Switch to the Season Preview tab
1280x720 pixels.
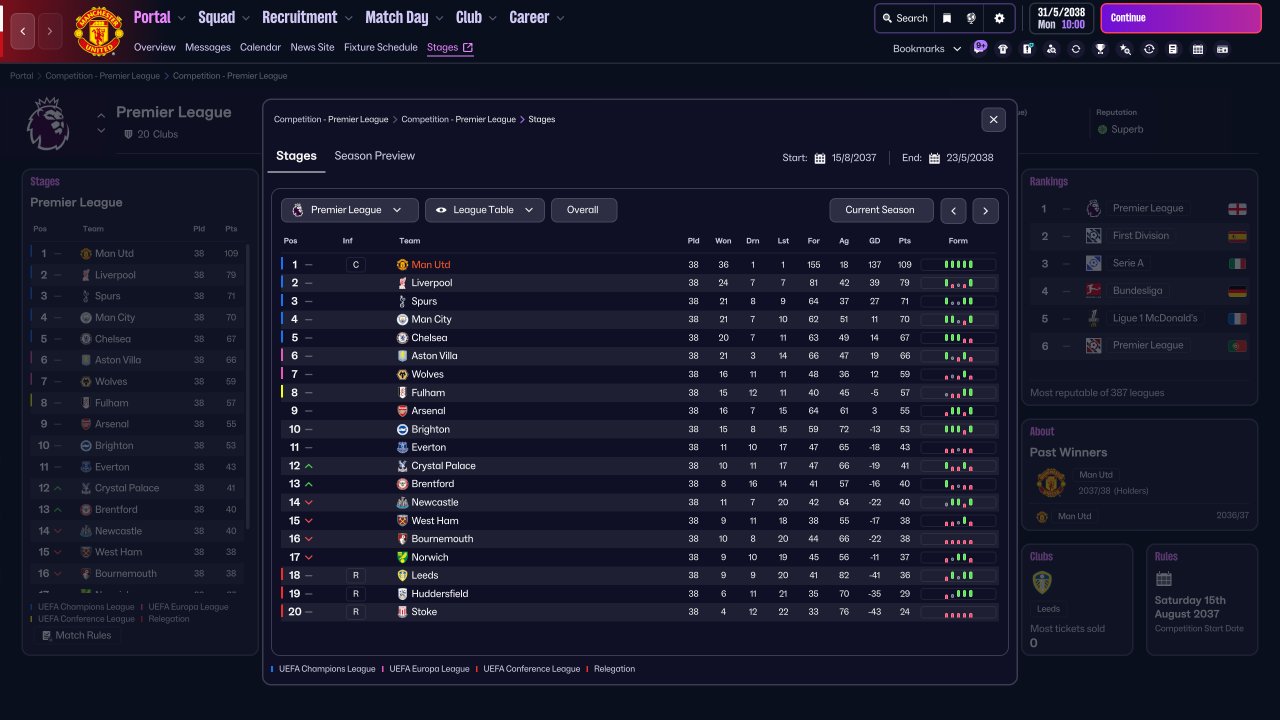[x=375, y=156]
